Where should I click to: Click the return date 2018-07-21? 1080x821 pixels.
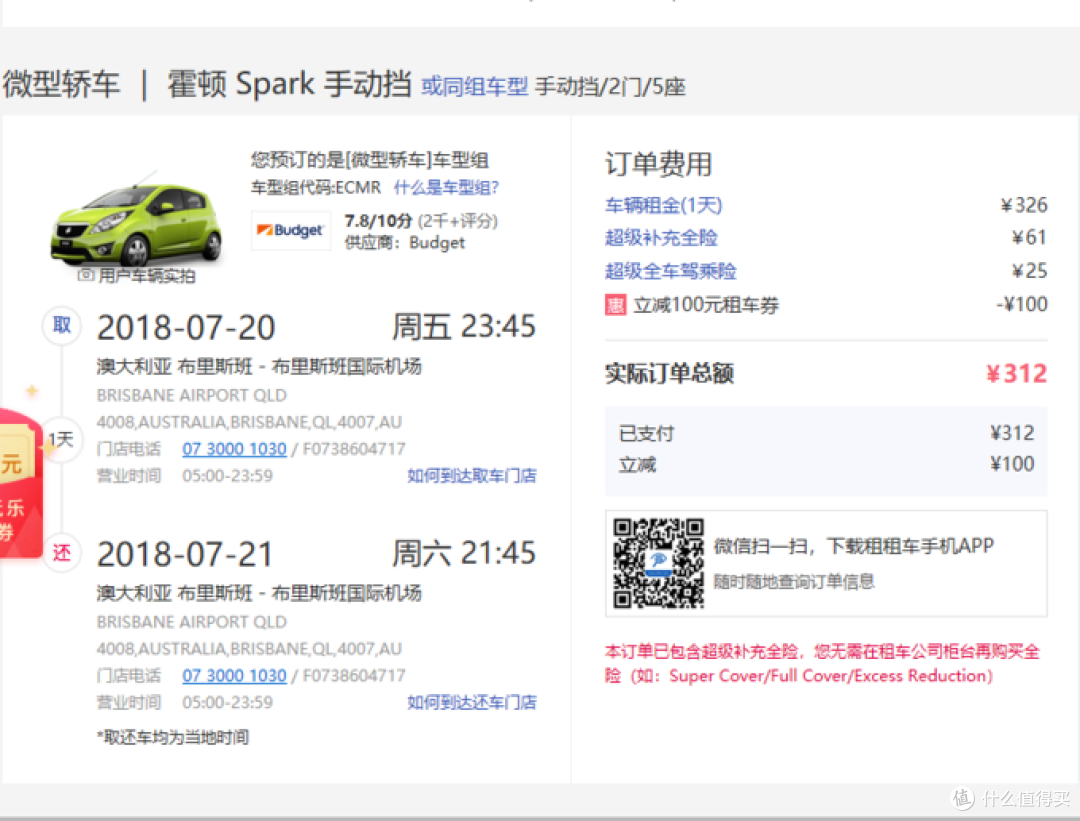185,554
